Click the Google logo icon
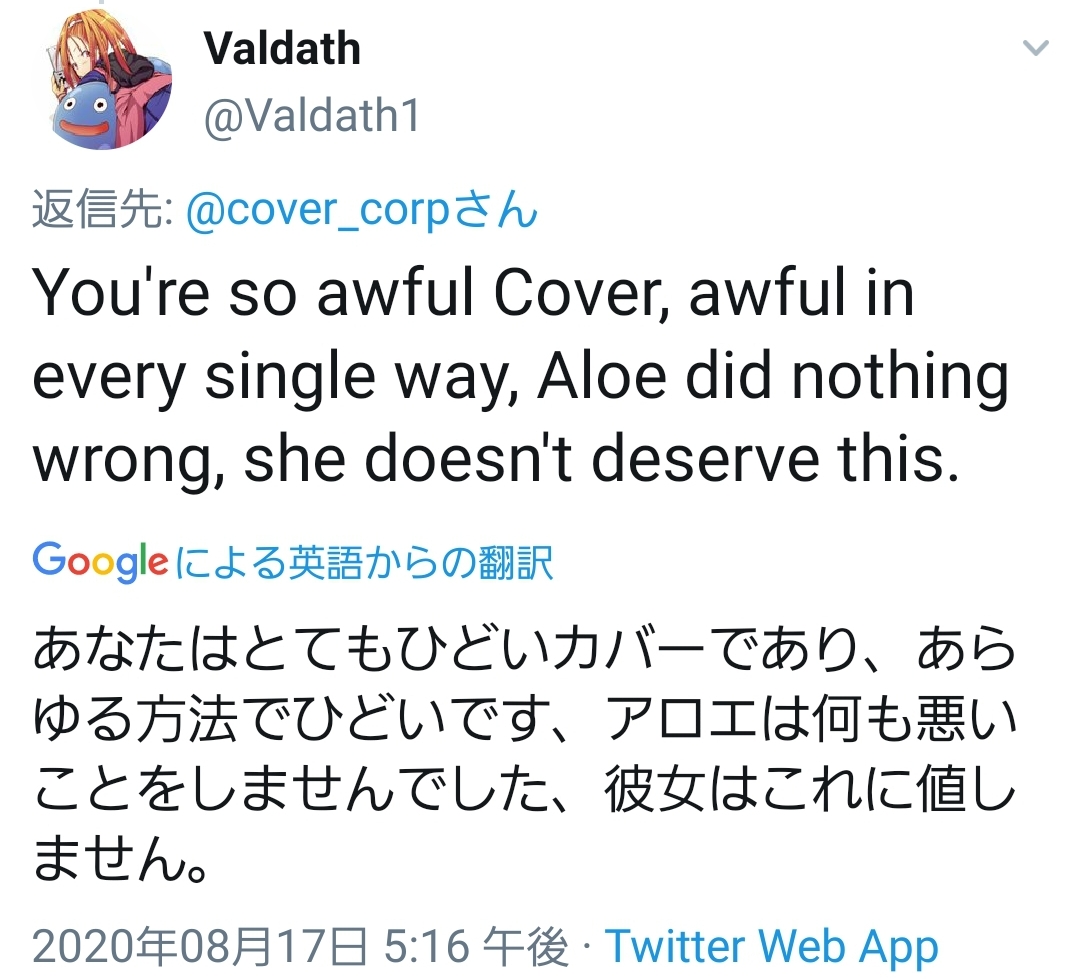Image resolution: width=1080 pixels, height=979 pixels. coord(100,561)
